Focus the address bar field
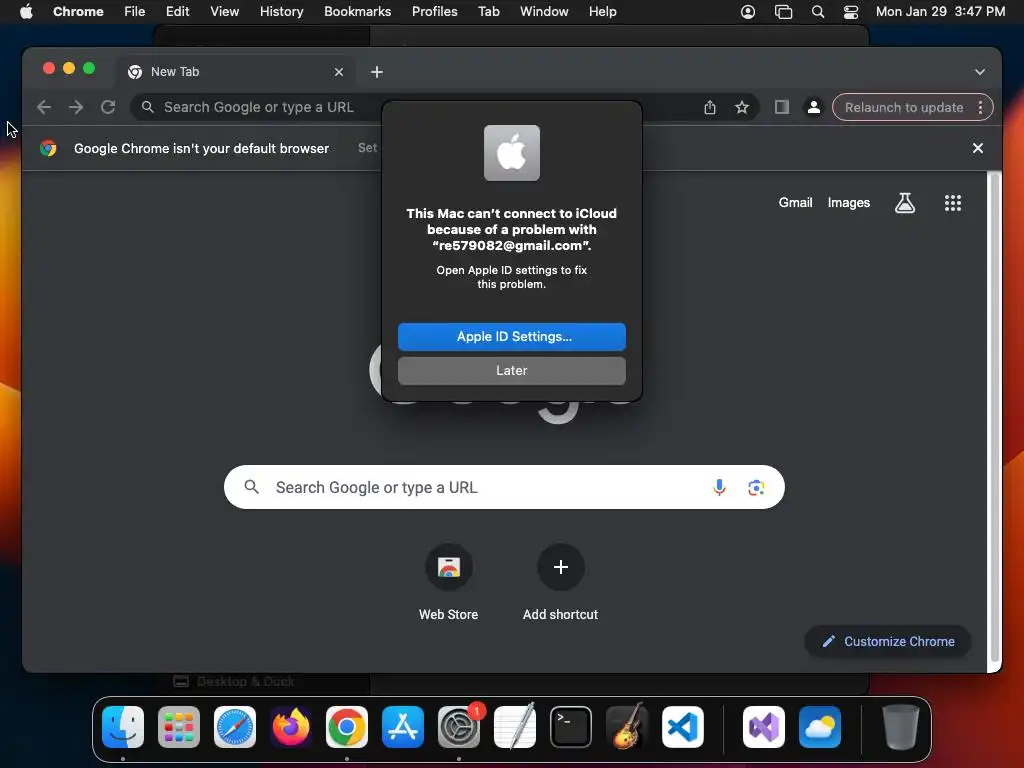The image size is (1024, 768). 444,107
